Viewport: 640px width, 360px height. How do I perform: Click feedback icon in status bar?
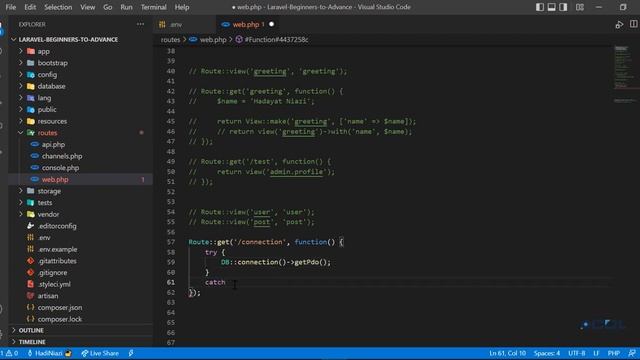pyautogui.click(x=632, y=353)
